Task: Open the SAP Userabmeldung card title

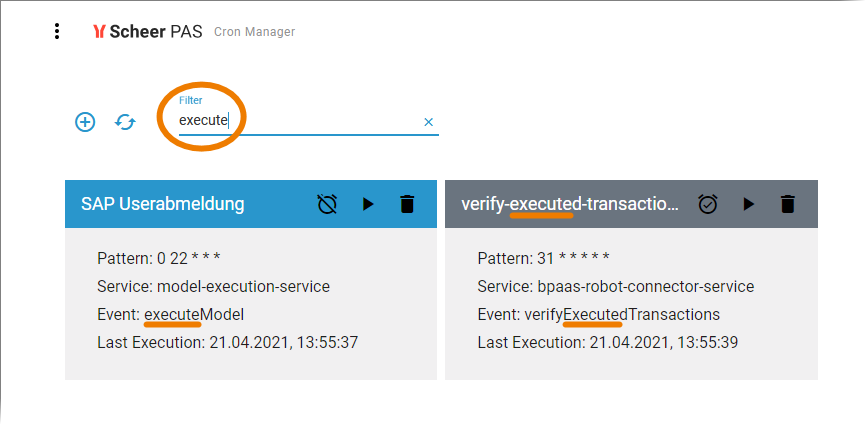Action: [x=163, y=204]
